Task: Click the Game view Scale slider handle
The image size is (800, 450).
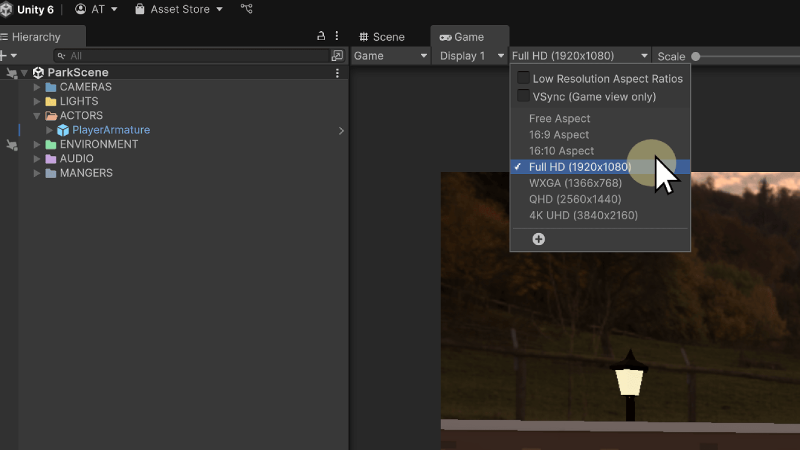Action: tap(696, 56)
